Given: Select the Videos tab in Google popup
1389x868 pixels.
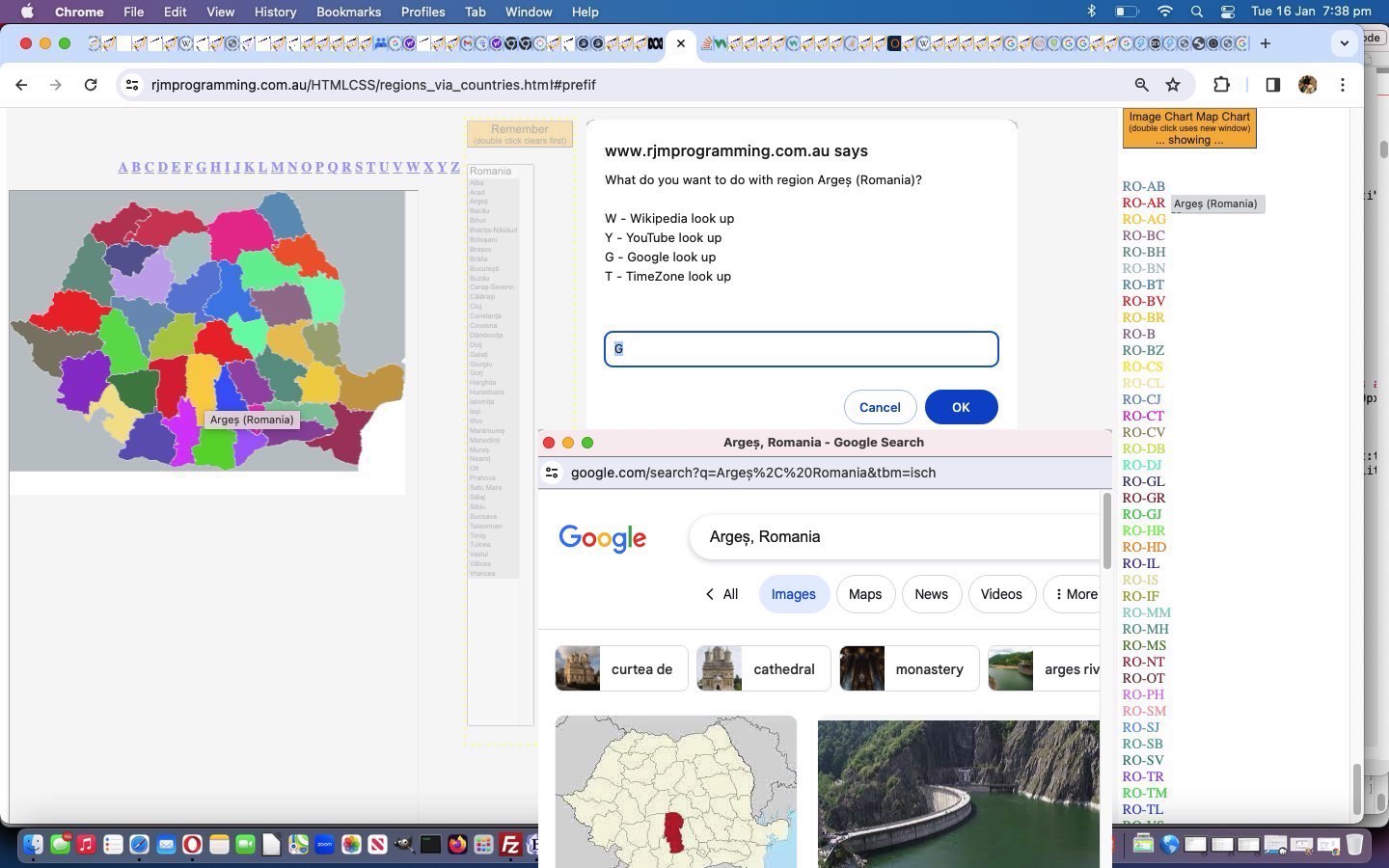Looking at the screenshot, I should [1001, 594].
